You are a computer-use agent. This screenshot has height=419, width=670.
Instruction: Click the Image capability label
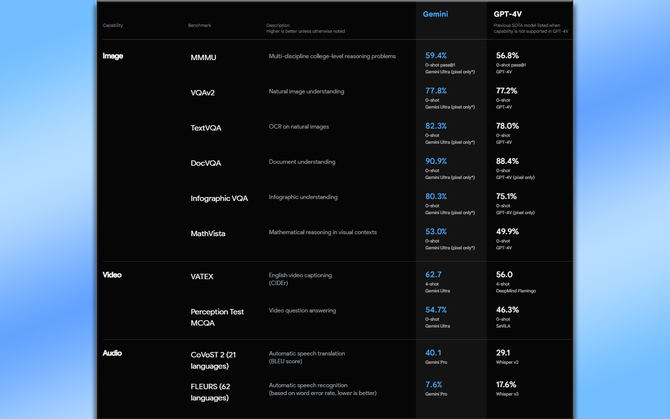113,56
